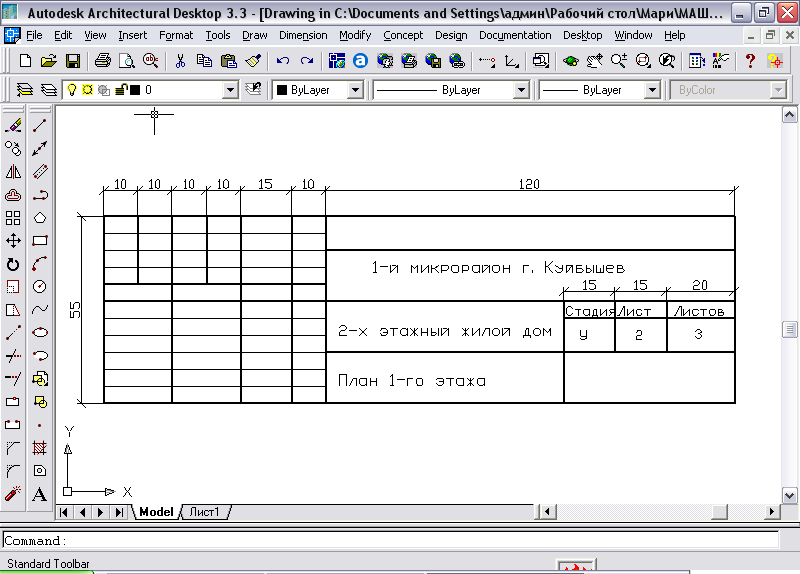
Task: Open the Draw menu
Action: (255, 35)
